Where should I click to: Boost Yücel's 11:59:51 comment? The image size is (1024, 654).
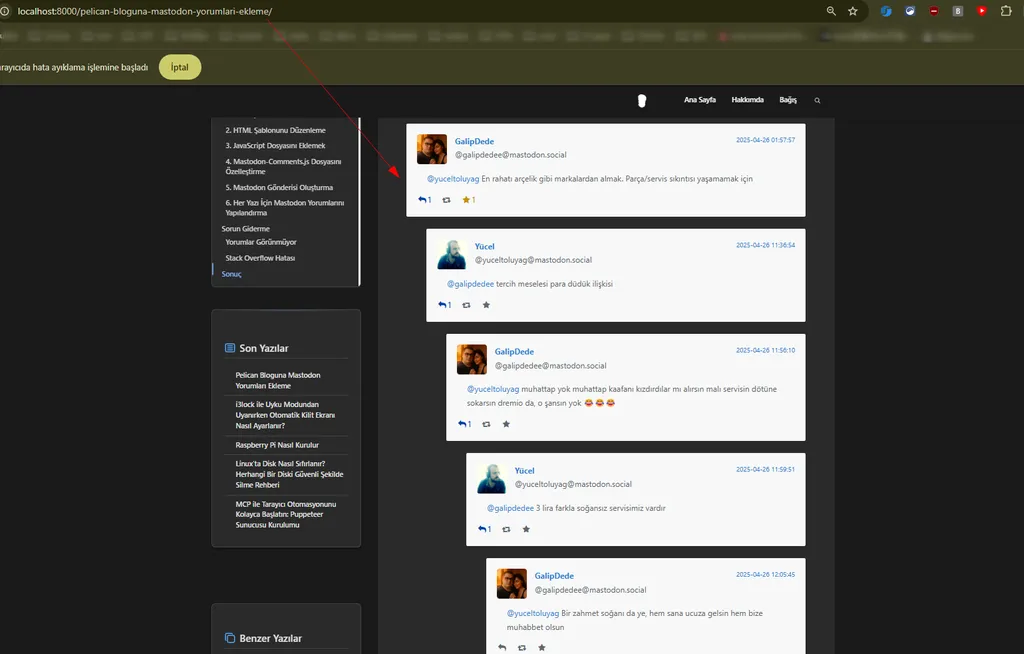pos(506,529)
